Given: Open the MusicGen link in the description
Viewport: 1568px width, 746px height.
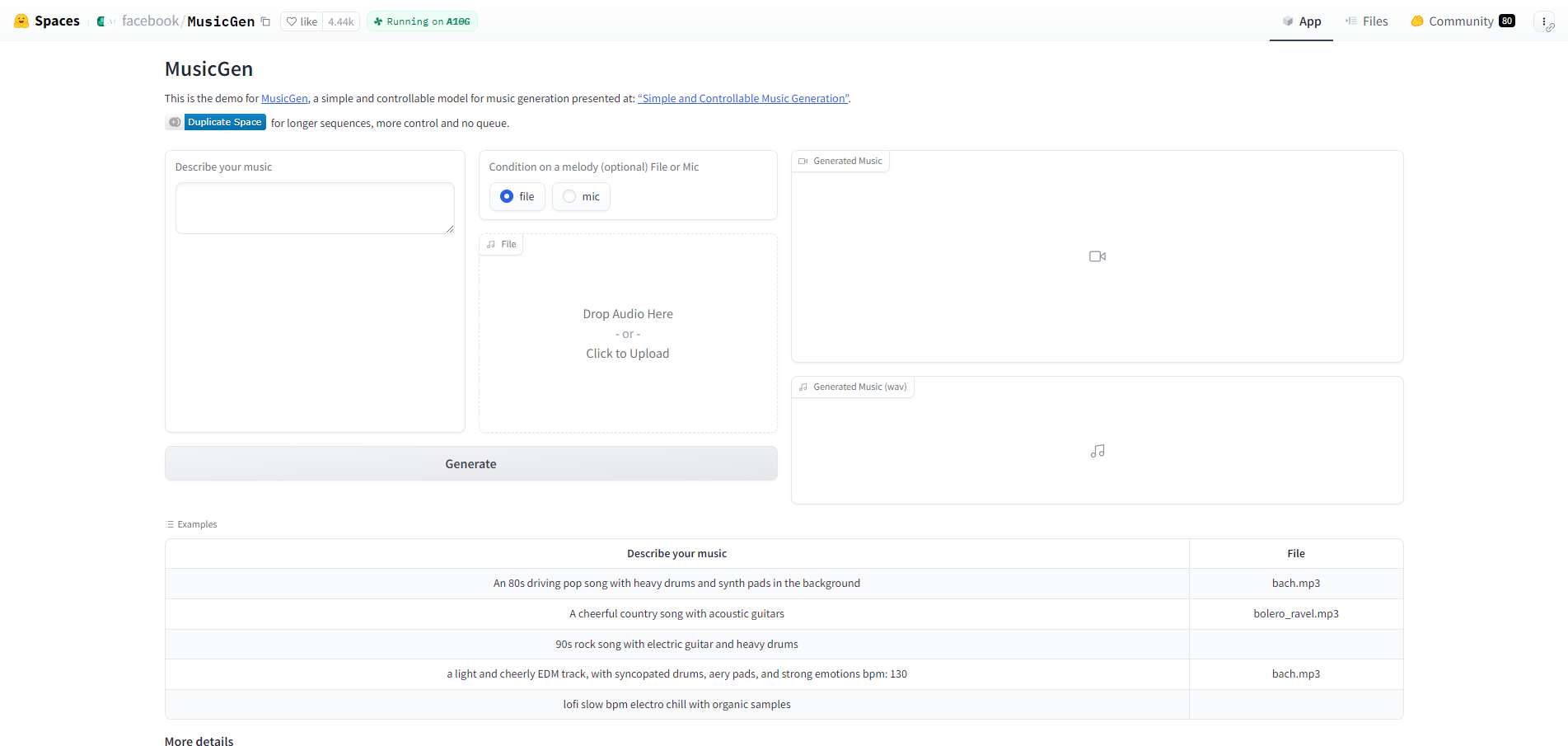Looking at the screenshot, I should click(284, 98).
